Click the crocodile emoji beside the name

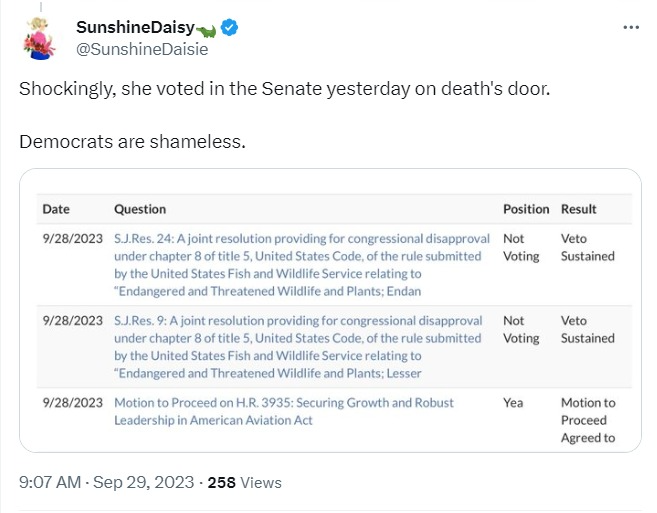point(207,28)
